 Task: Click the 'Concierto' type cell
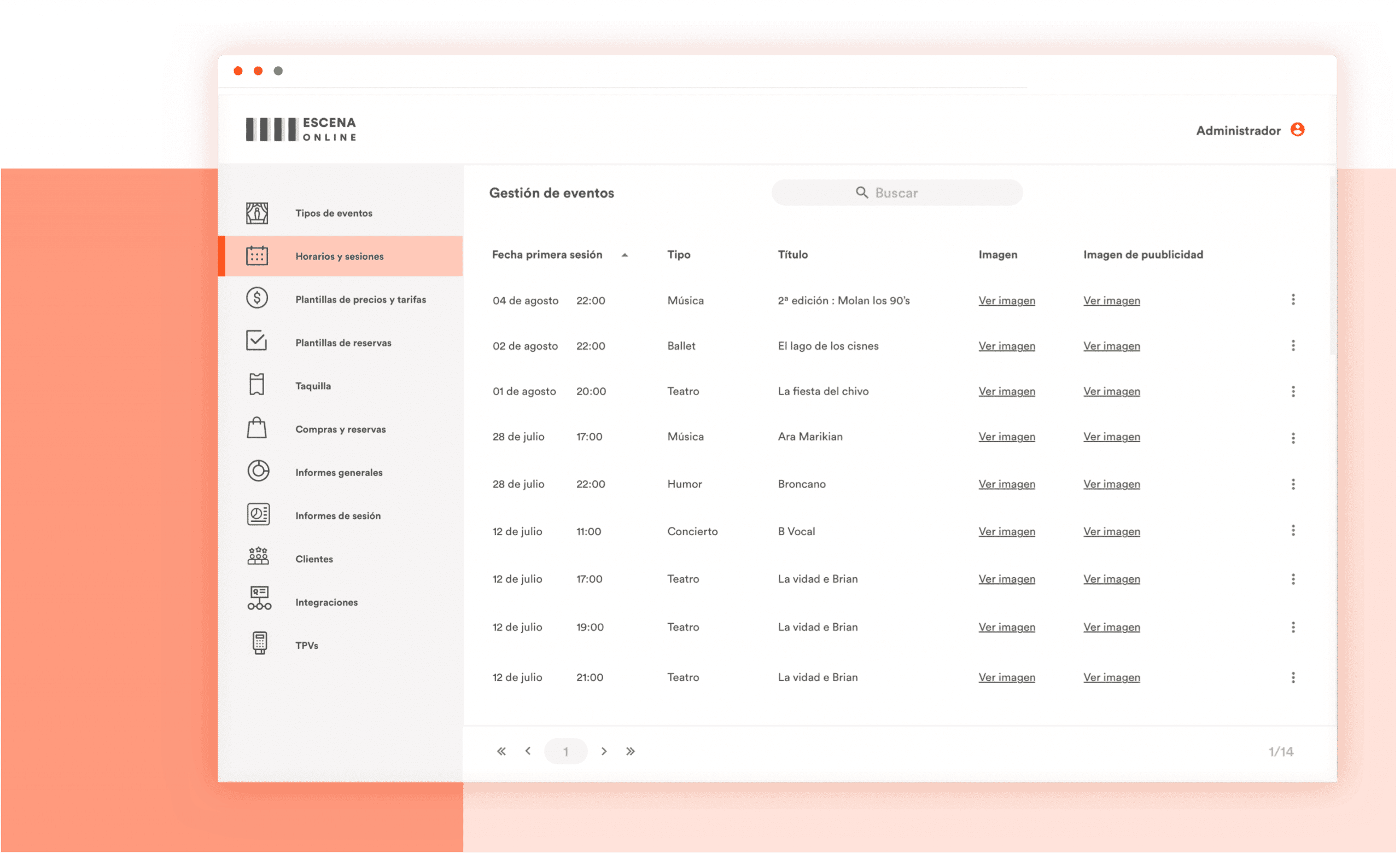pyautogui.click(x=693, y=532)
